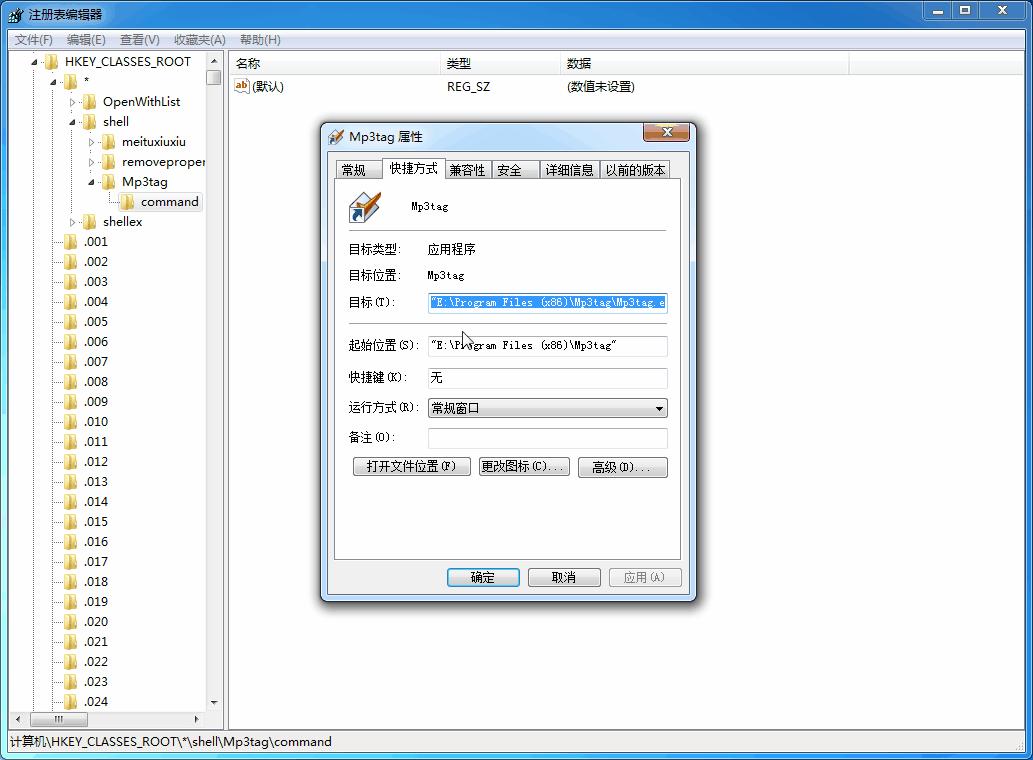Click the 快捷键(K) input field
This screenshot has height=760, width=1033.
click(547, 378)
